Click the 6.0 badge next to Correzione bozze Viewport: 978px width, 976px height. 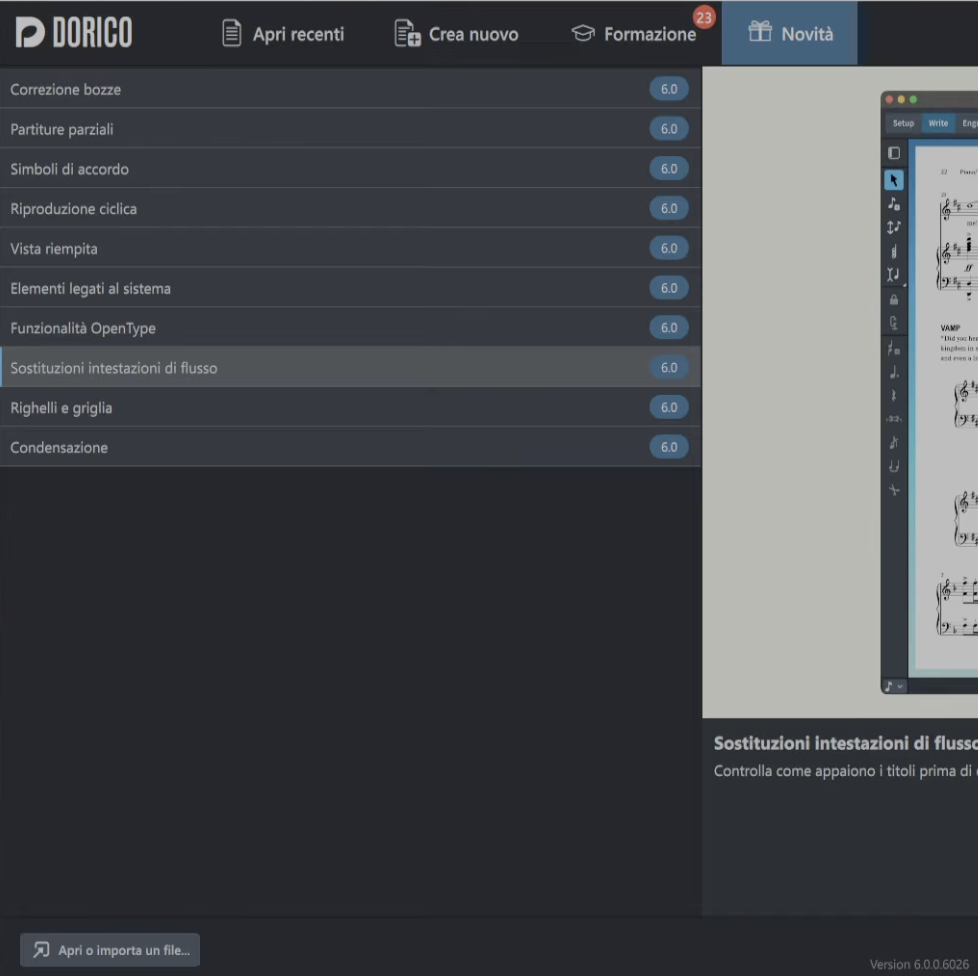click(668, 89)
